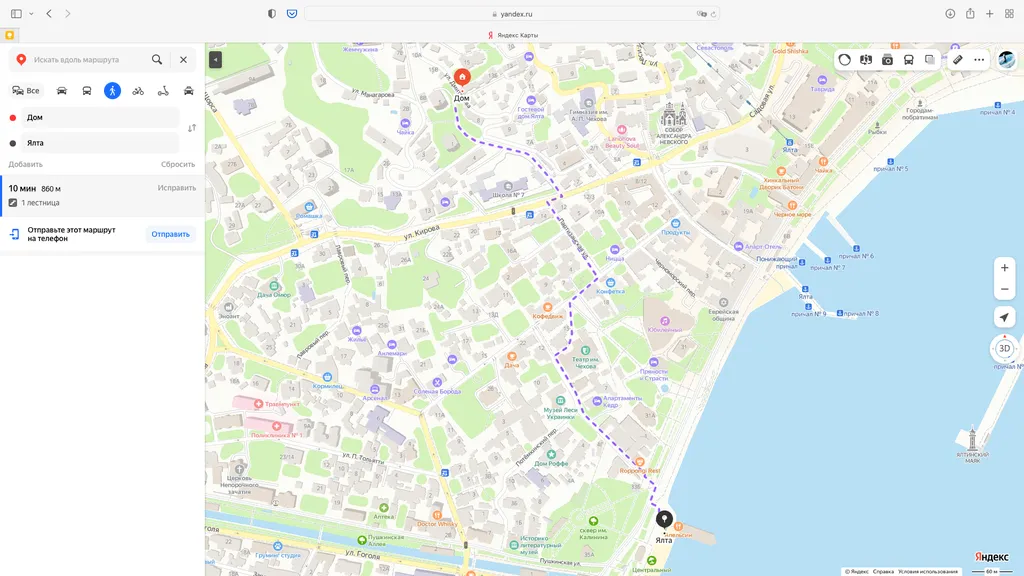Show public transport on the map
This screenshot has height=576, width=1024.
tap(908, 59)
